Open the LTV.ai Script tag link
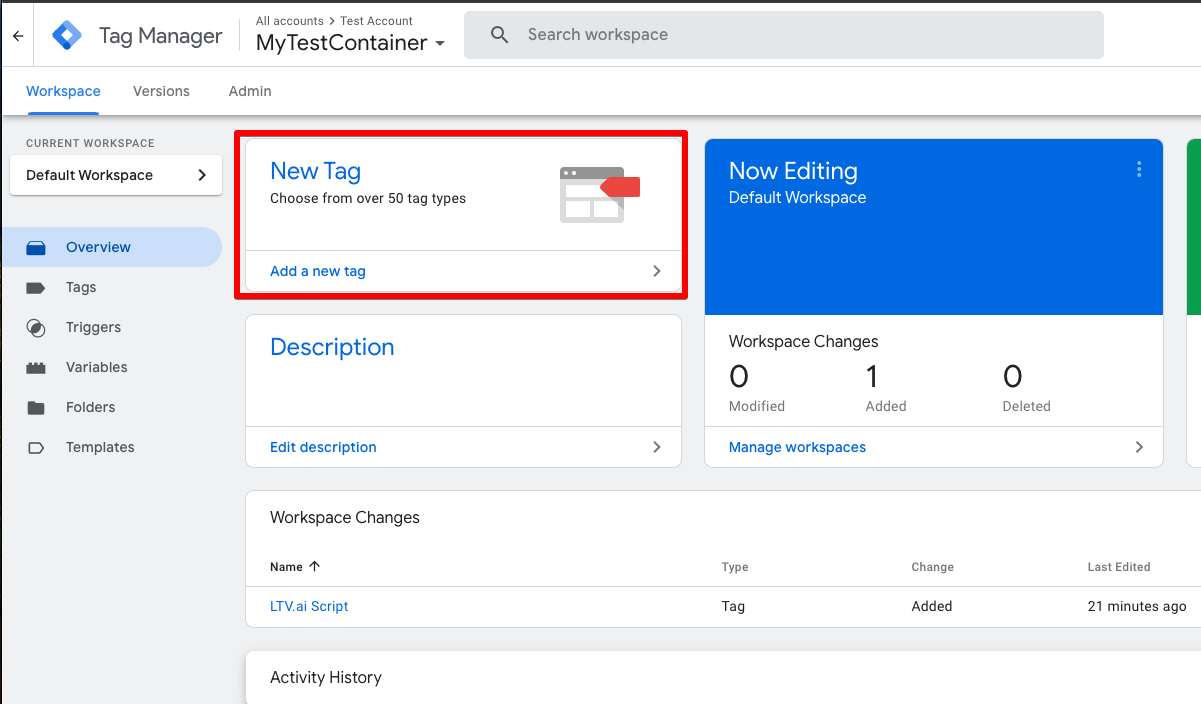 [x=309, y=606]
